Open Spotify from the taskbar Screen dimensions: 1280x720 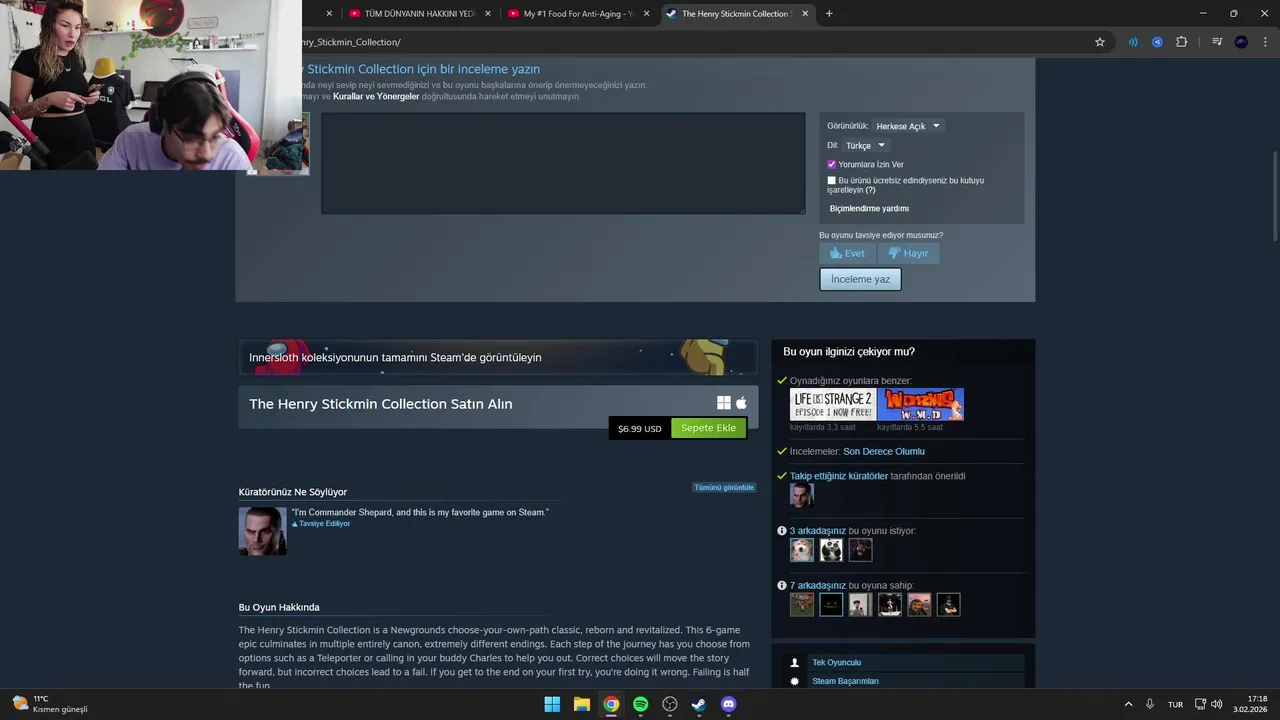pos(640,704)
